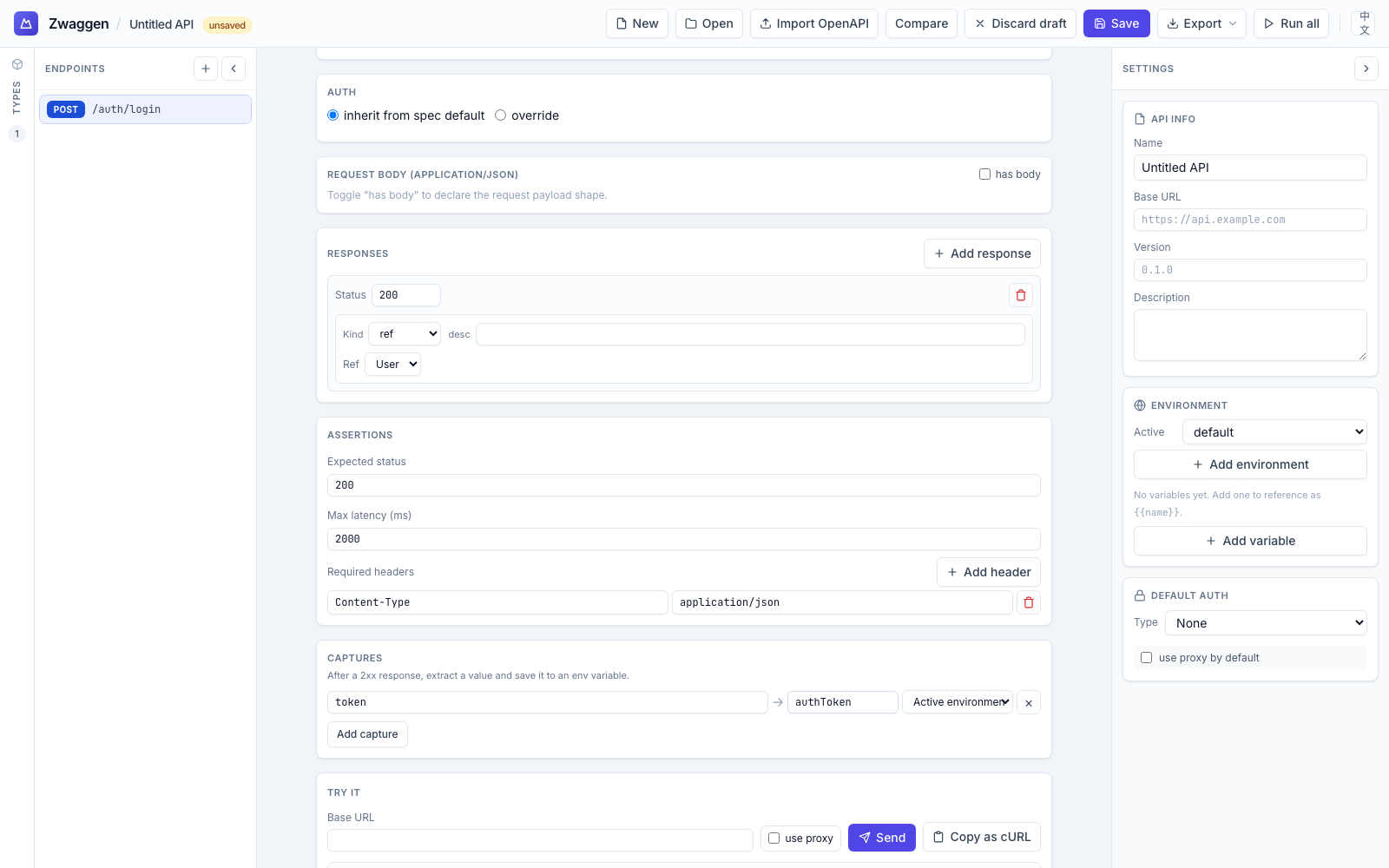Check use proxy by default

[x=1146, y=658]
